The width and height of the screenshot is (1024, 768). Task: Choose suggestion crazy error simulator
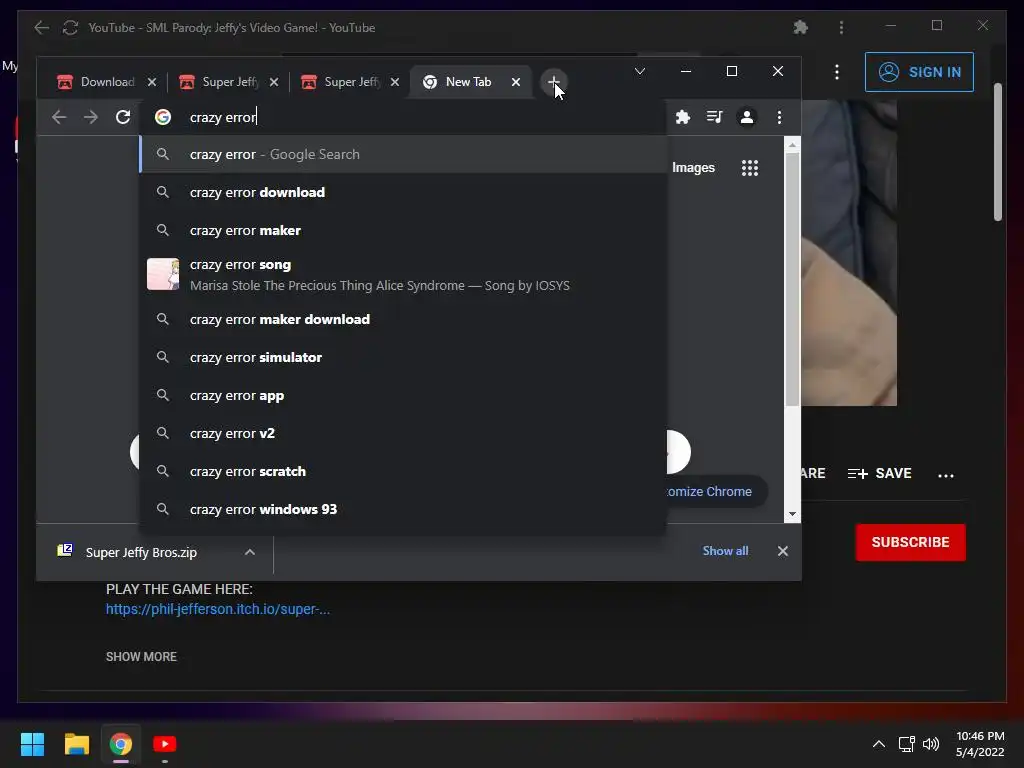(403, 357)
